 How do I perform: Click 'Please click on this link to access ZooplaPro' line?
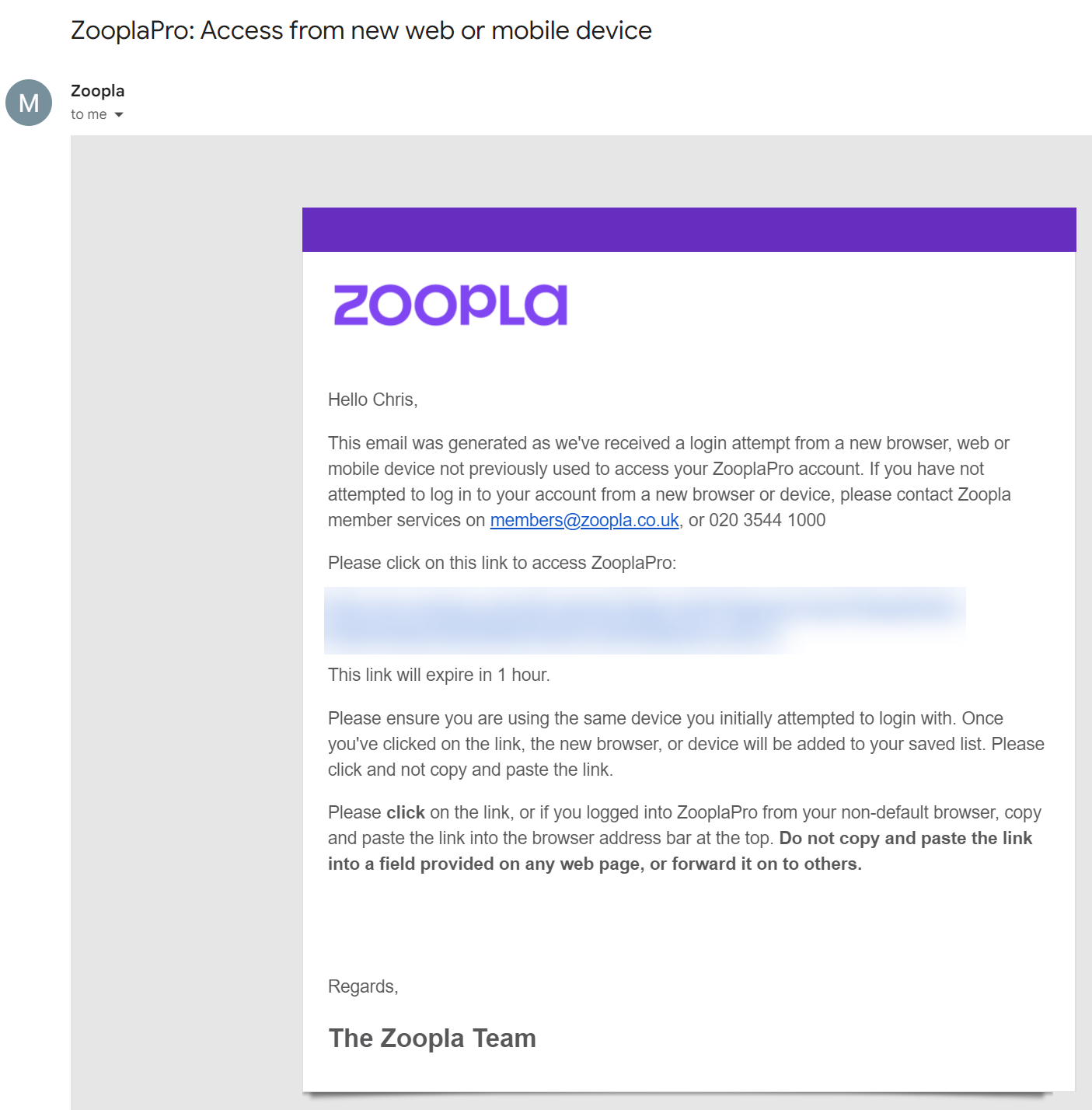pyautogui.click(x=502, y=563)
